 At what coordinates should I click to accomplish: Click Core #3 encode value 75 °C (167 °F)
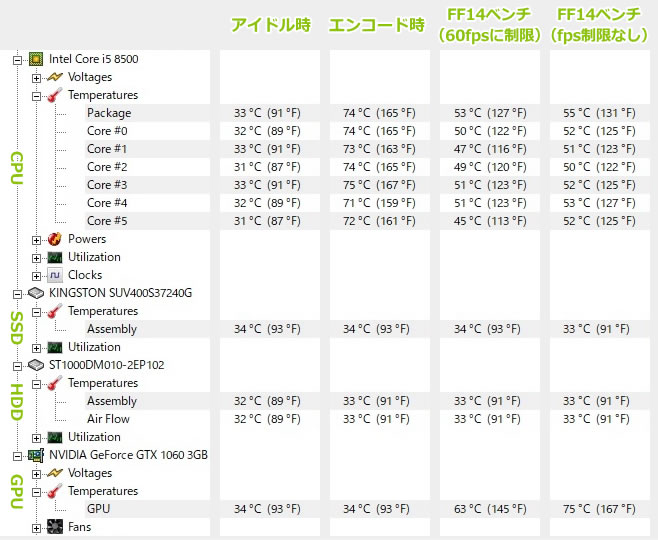379,185
